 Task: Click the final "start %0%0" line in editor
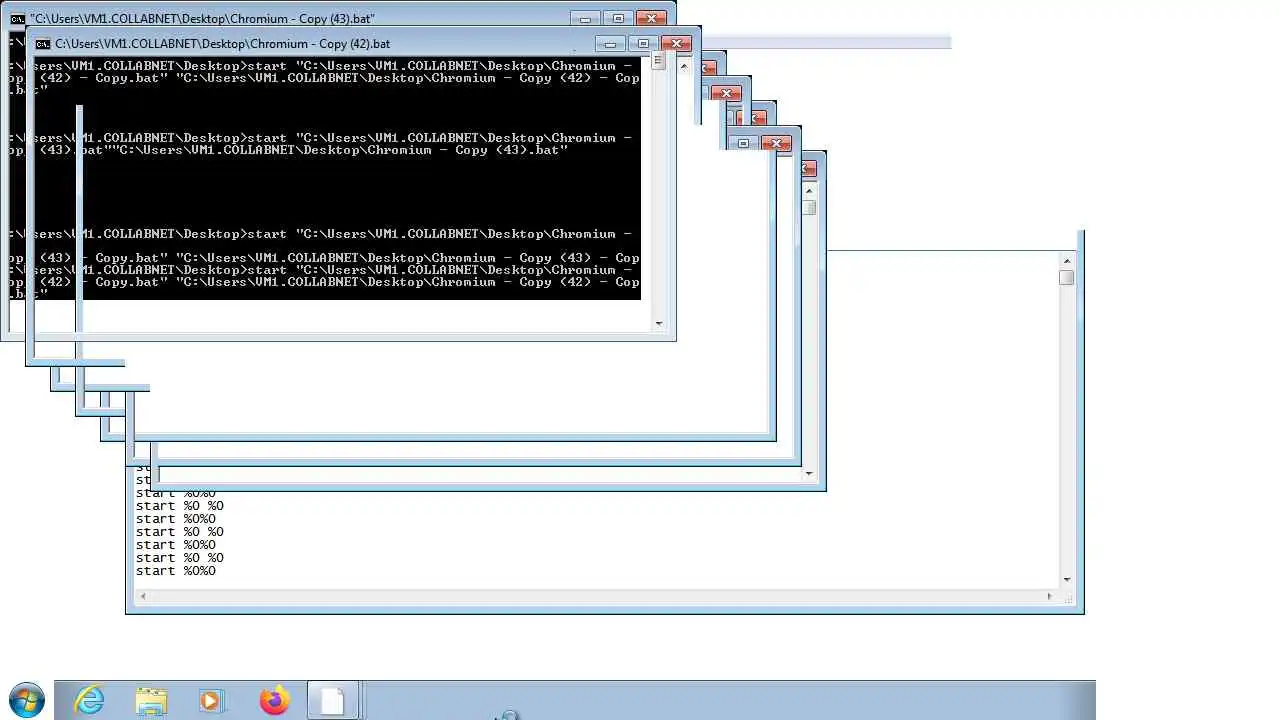pyautogui.click(x=176, y=571)
